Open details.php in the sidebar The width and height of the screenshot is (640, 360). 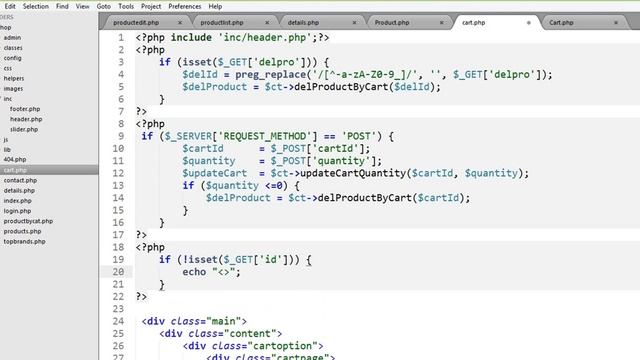point(19,191)
